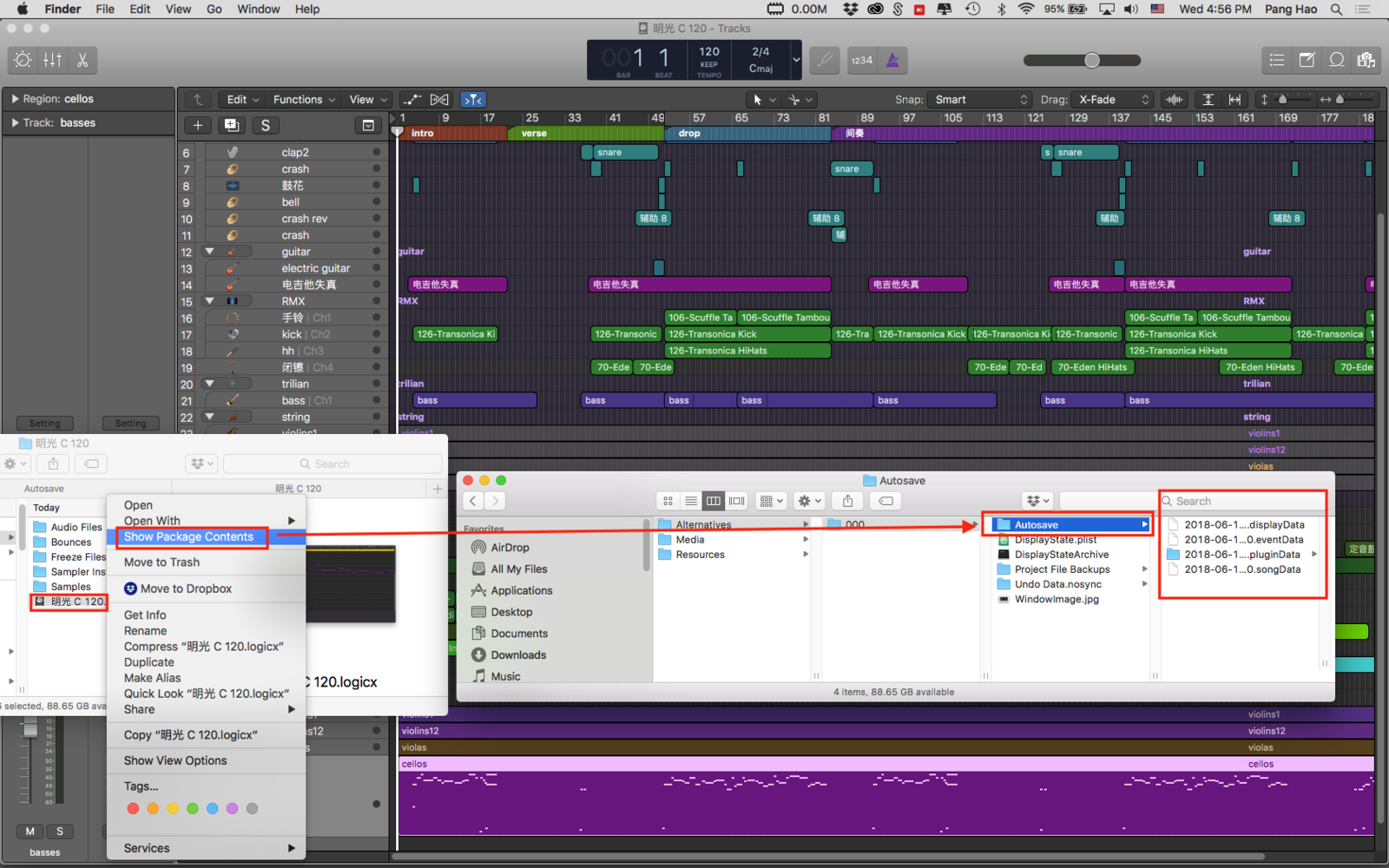This screenshot has height=868, width=1389.
Task: Toggle the count-in 1234 button
Action: 862,60
